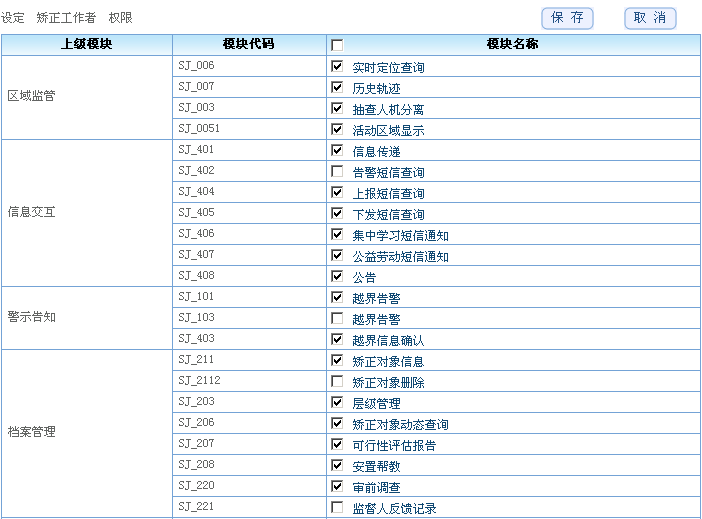Click the 取消 button
Viewport: 702px width, 519px height.
pos(650,18)
